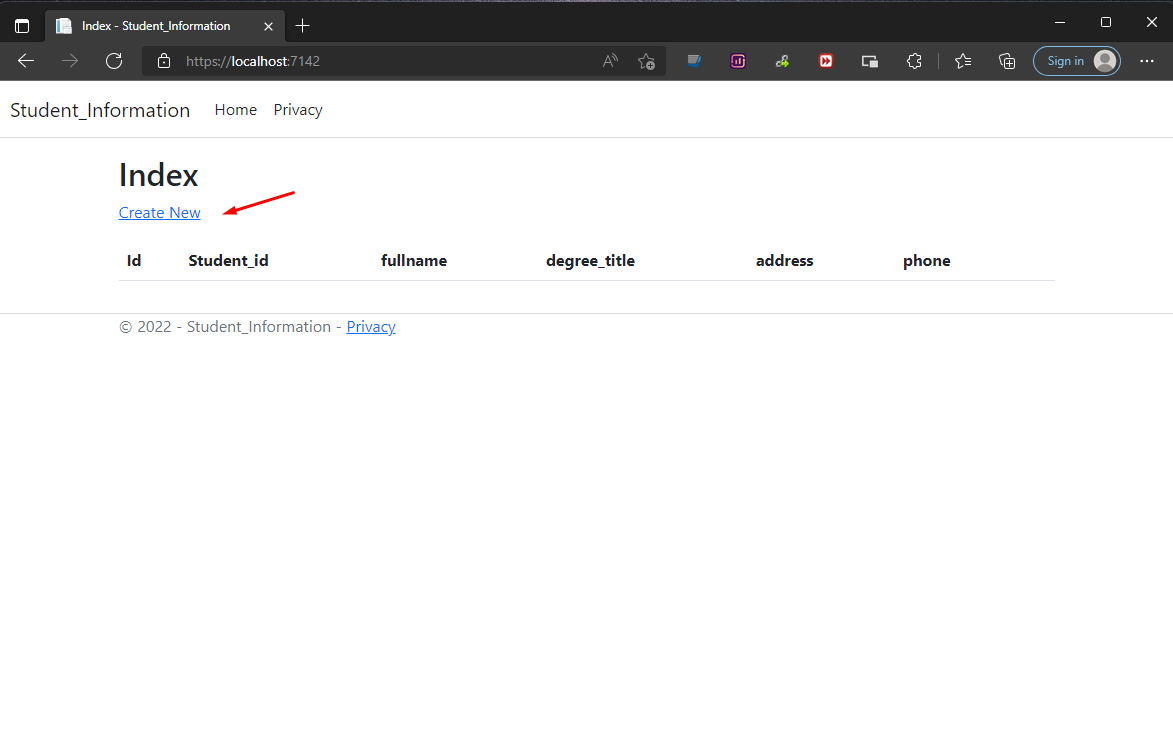Click the browser back arrow
Image resolution: width=1173 pixels, height=753 pixels.
tap(26, 61)
